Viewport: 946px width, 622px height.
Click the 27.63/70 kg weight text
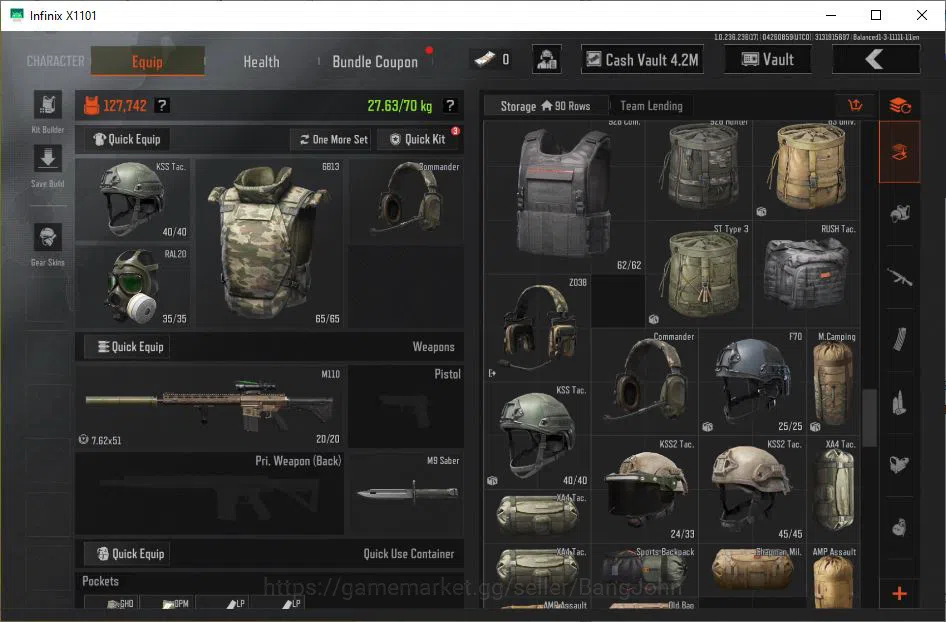(400, 106)
